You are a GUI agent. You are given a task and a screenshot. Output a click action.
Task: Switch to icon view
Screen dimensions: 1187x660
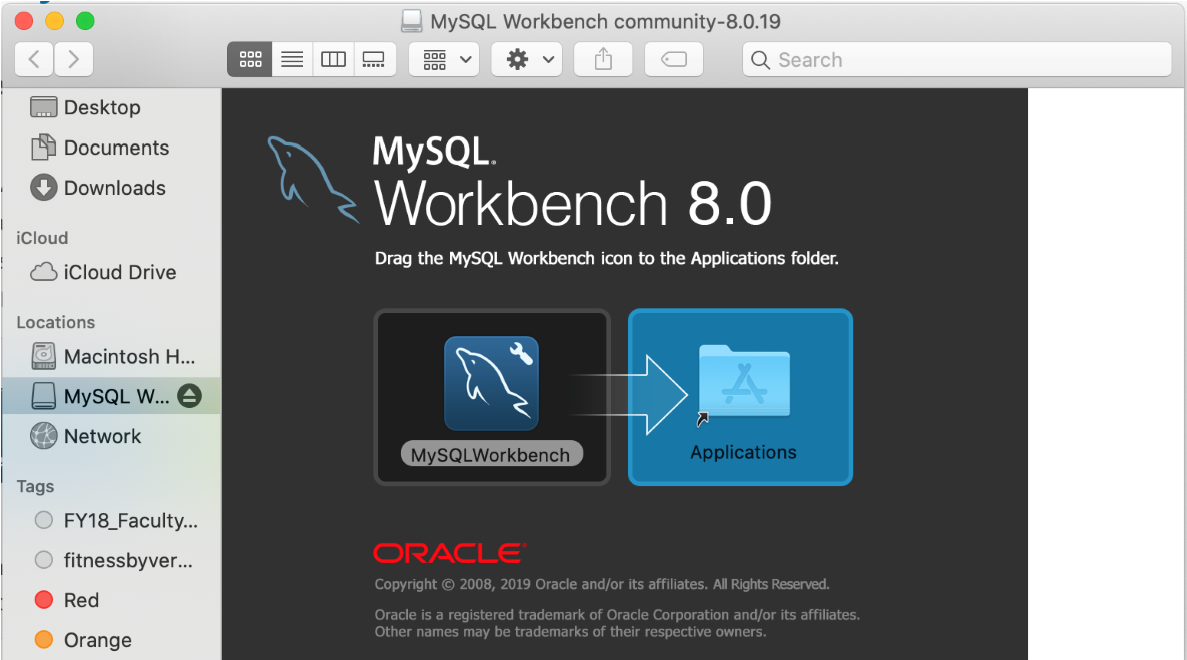(x=249, y=59)
